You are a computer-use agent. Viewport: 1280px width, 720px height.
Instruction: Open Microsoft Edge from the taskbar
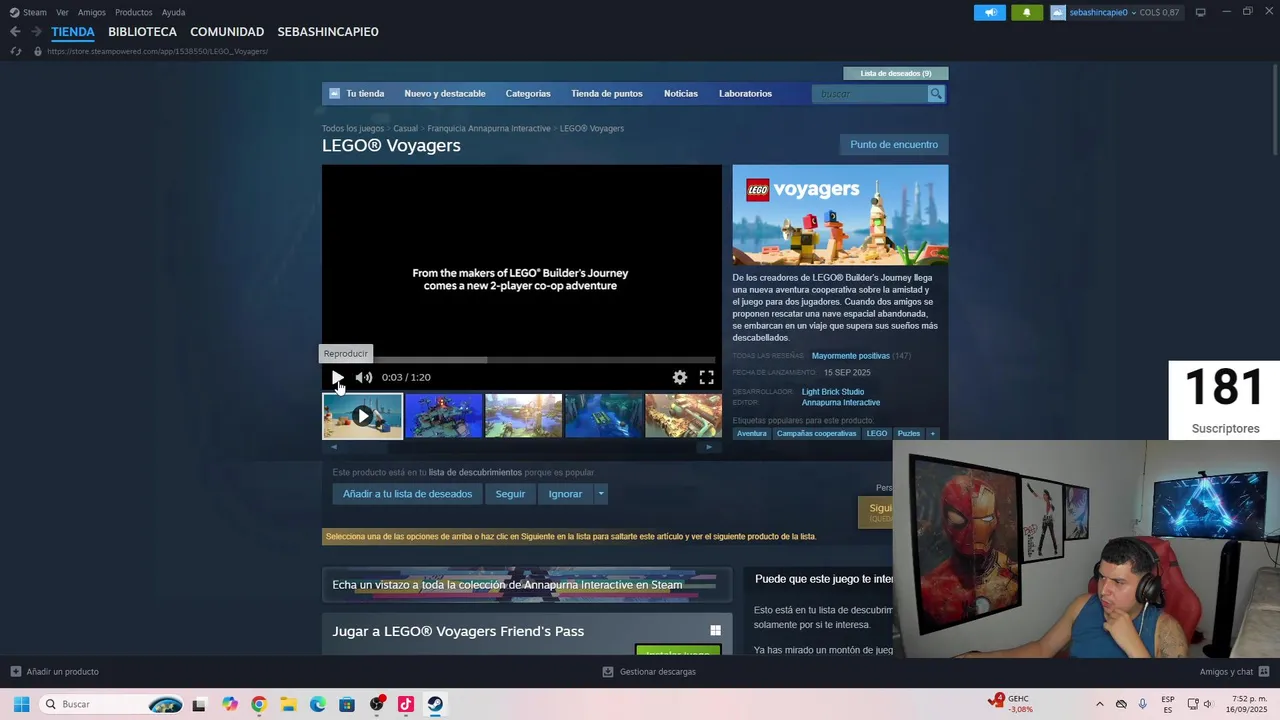(318, 704)
